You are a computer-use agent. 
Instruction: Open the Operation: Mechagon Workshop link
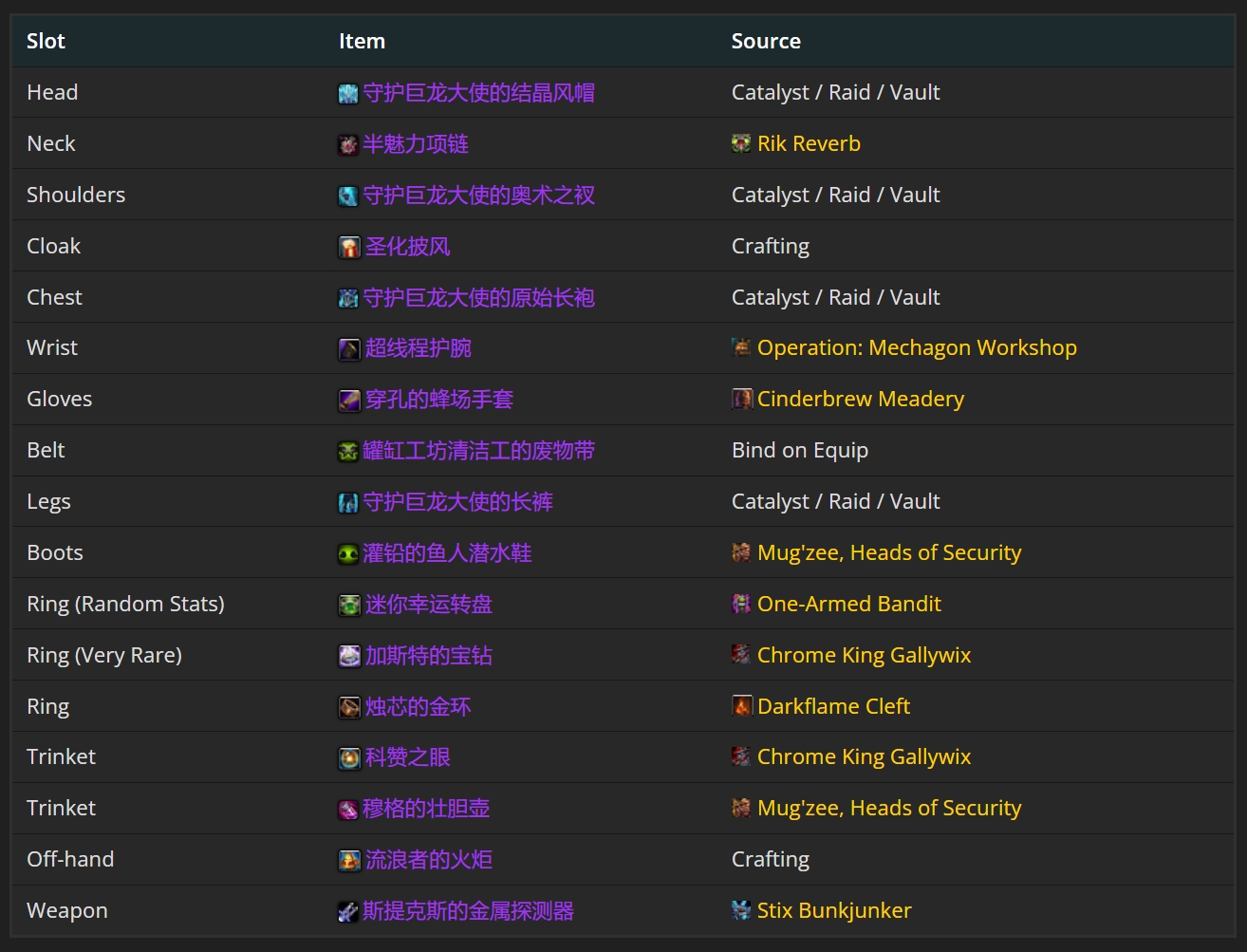[x=916, y=347]
